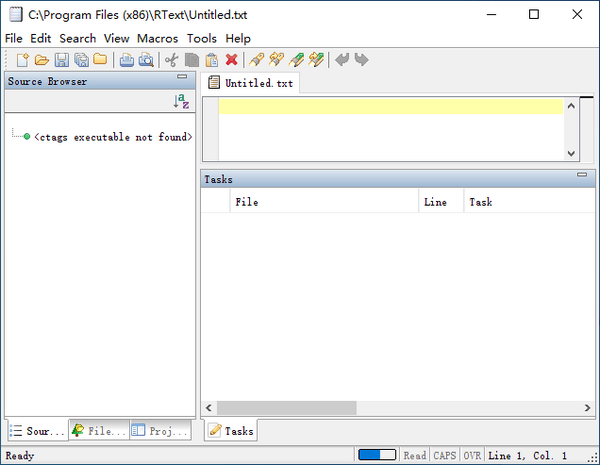Viewport: 600px width, 465px height.
Task: Collapse the Source Browser panel
Action: 181,77
